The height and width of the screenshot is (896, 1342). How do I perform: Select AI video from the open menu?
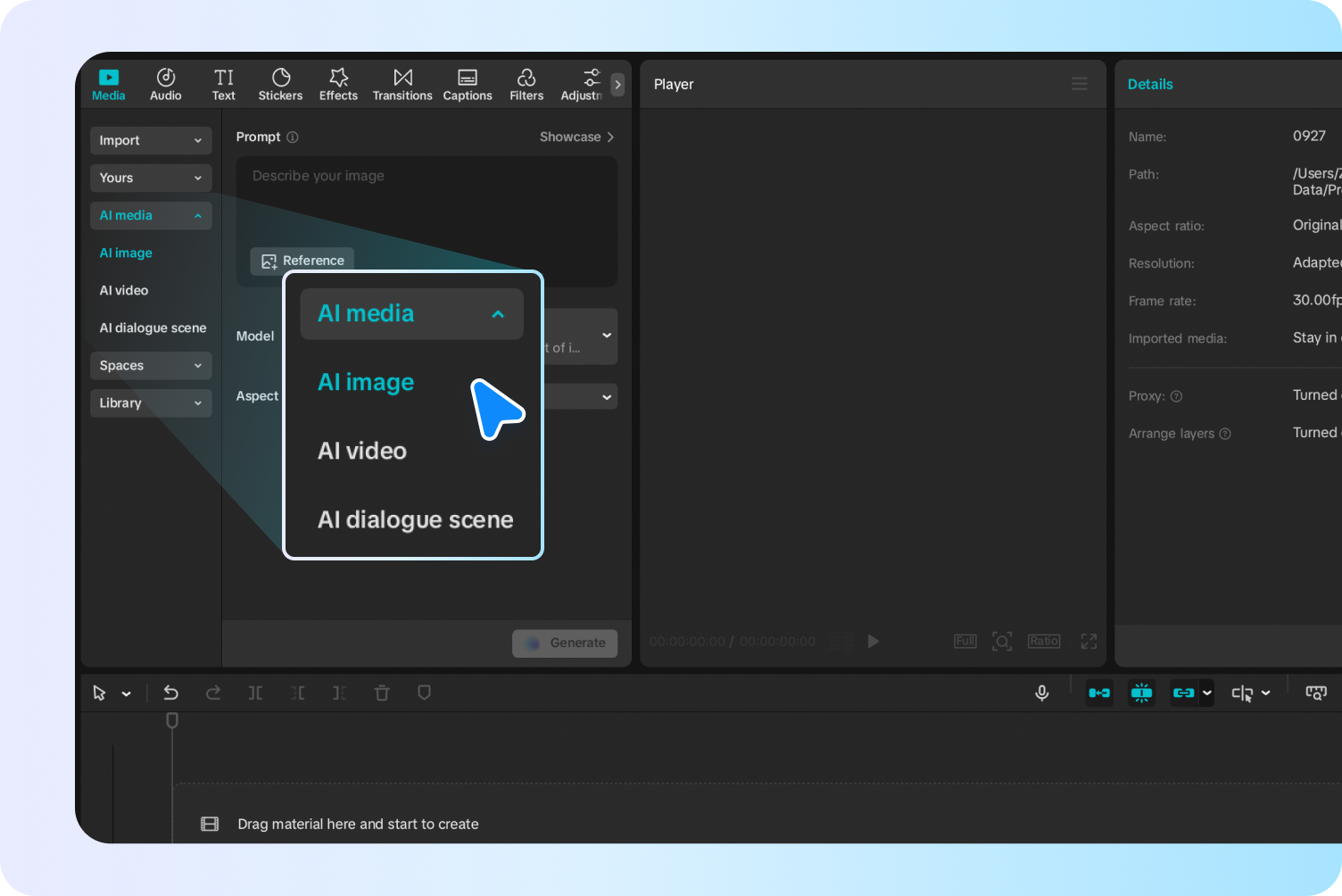361,451
